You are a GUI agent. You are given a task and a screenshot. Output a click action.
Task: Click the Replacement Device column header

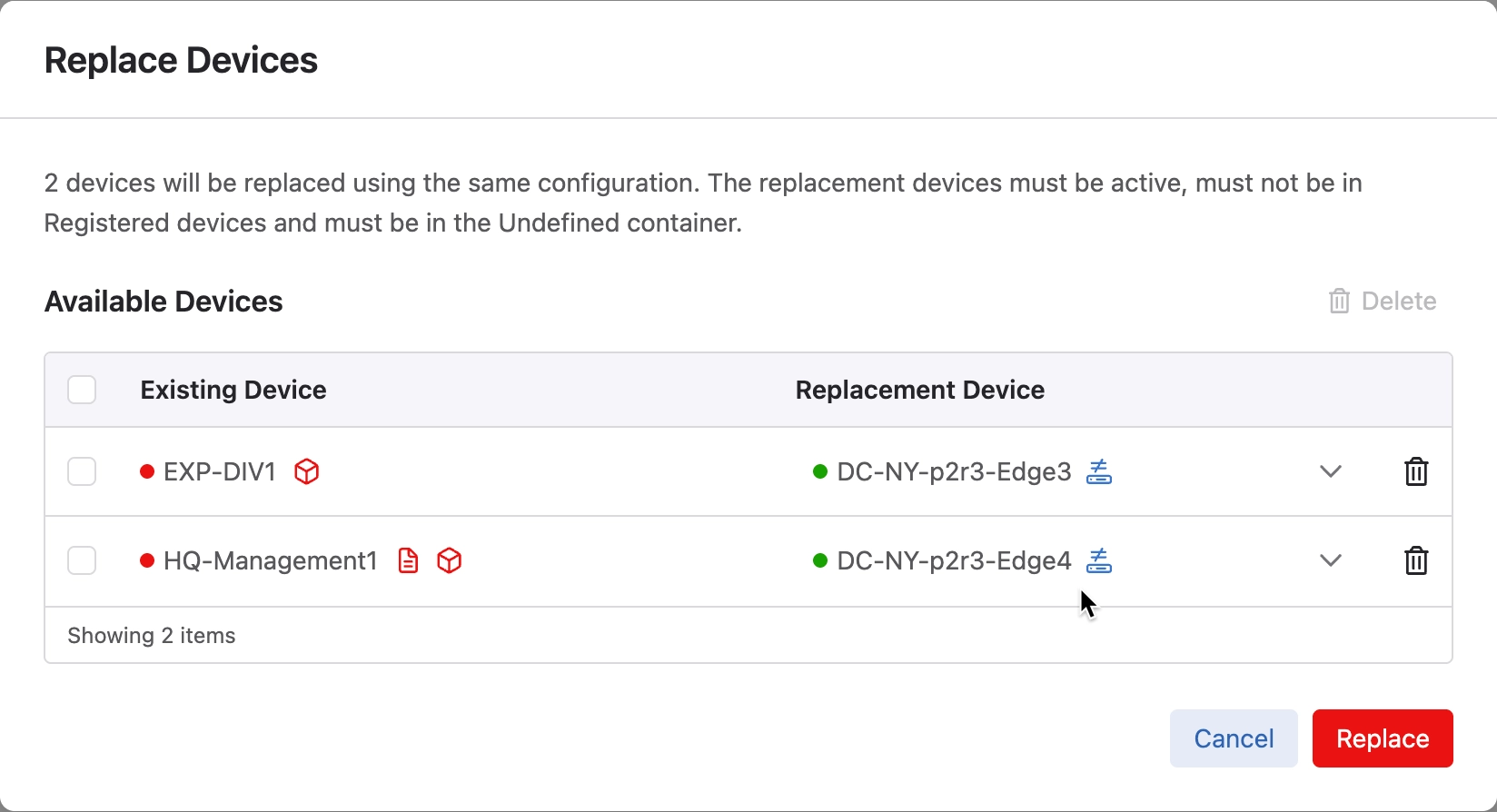click(920, 390)
